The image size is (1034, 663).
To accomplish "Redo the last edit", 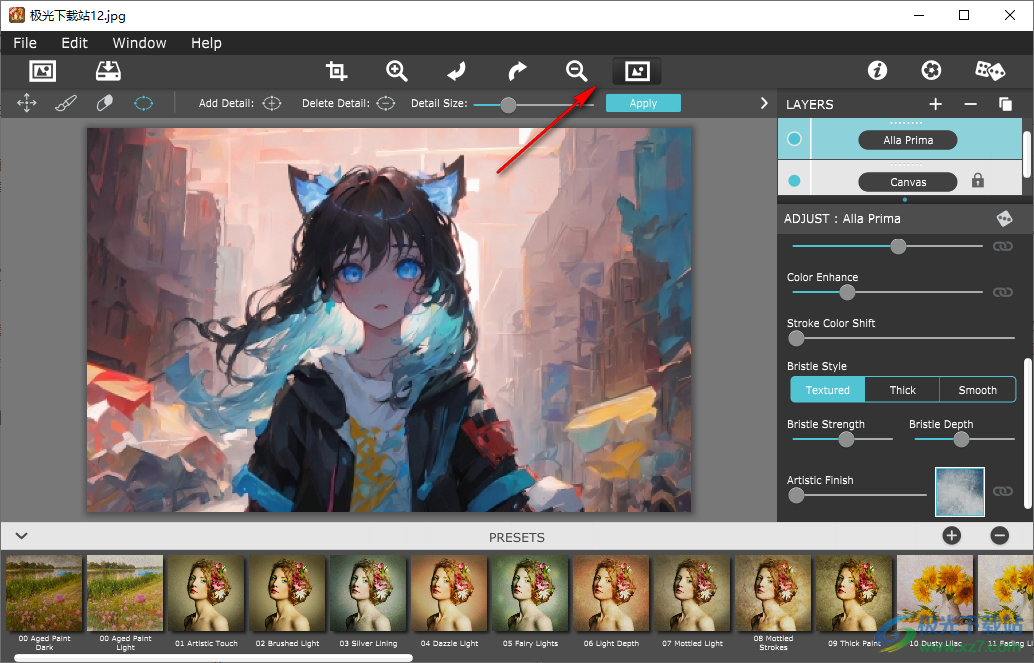I will pos(516,71).
